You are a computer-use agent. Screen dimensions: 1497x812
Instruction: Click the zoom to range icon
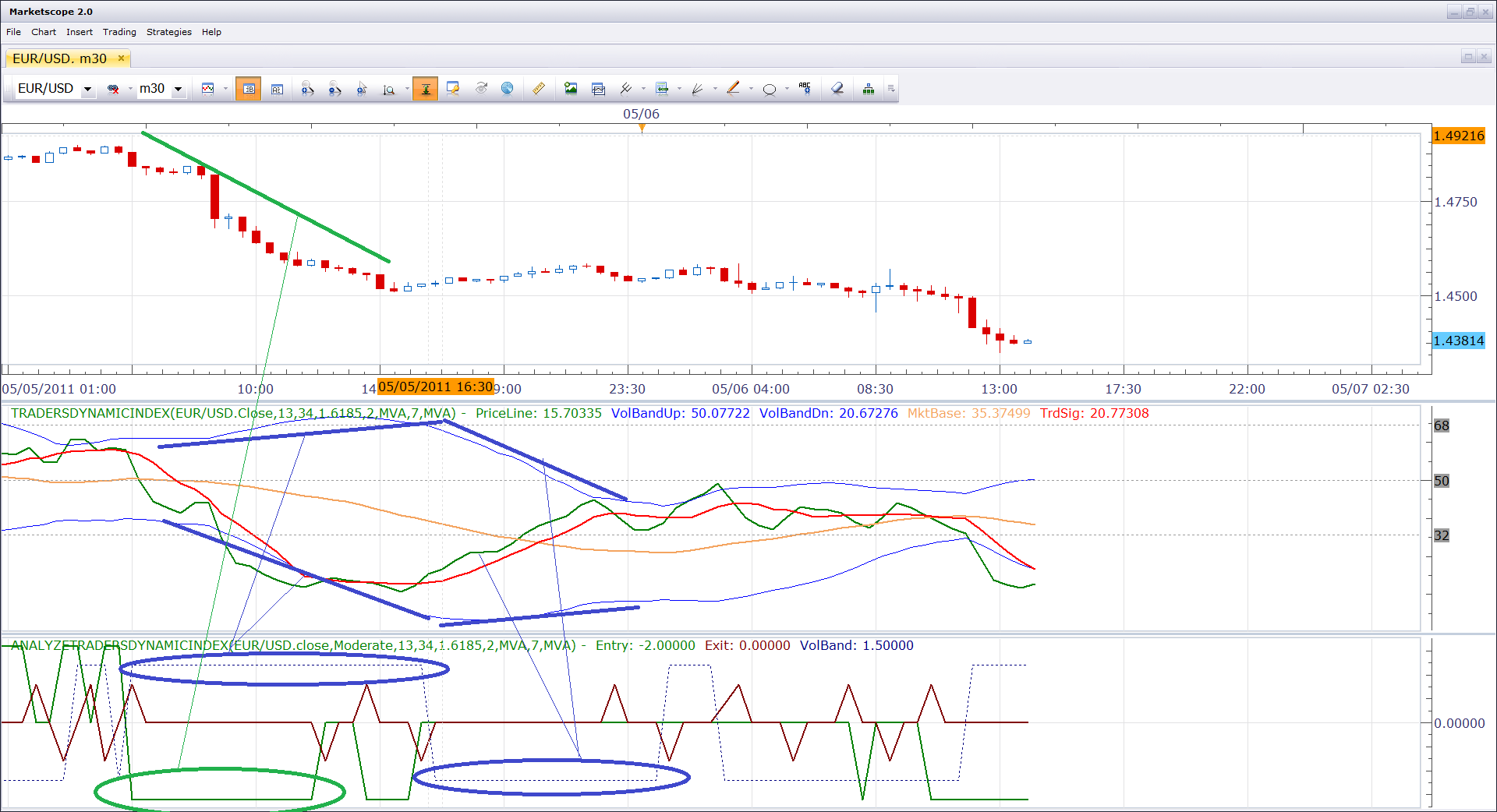click(x=388, y=89)
